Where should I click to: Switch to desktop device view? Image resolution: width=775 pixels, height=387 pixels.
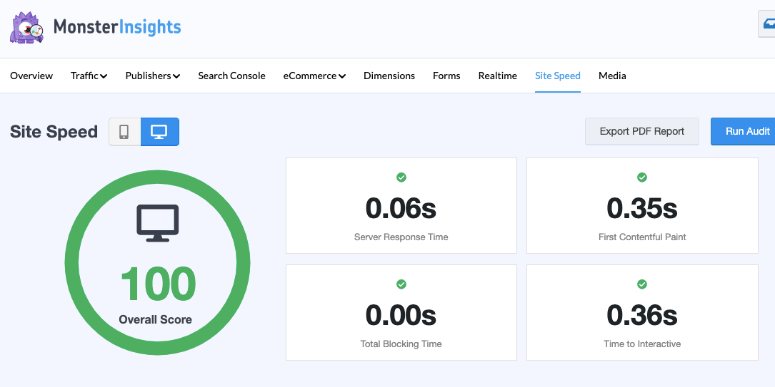click(x=160, y=132)
